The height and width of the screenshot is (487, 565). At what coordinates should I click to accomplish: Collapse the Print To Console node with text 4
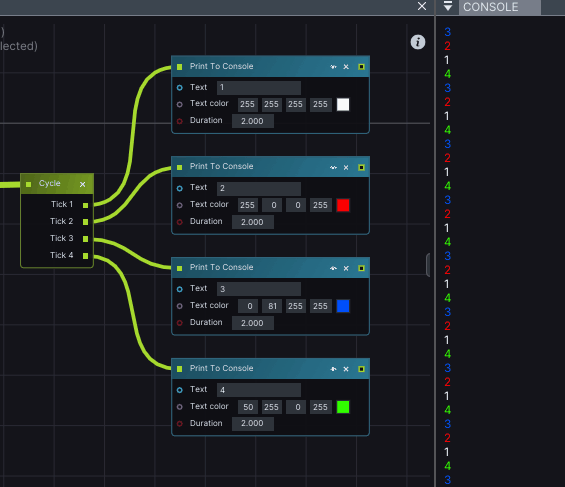tap(333, 369)
